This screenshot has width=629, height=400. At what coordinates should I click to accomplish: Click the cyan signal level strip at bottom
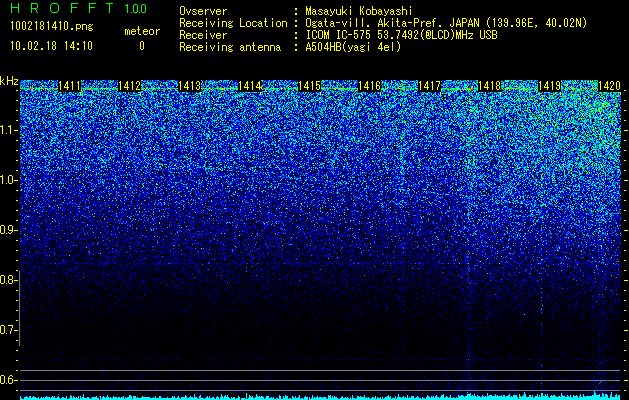321,397
